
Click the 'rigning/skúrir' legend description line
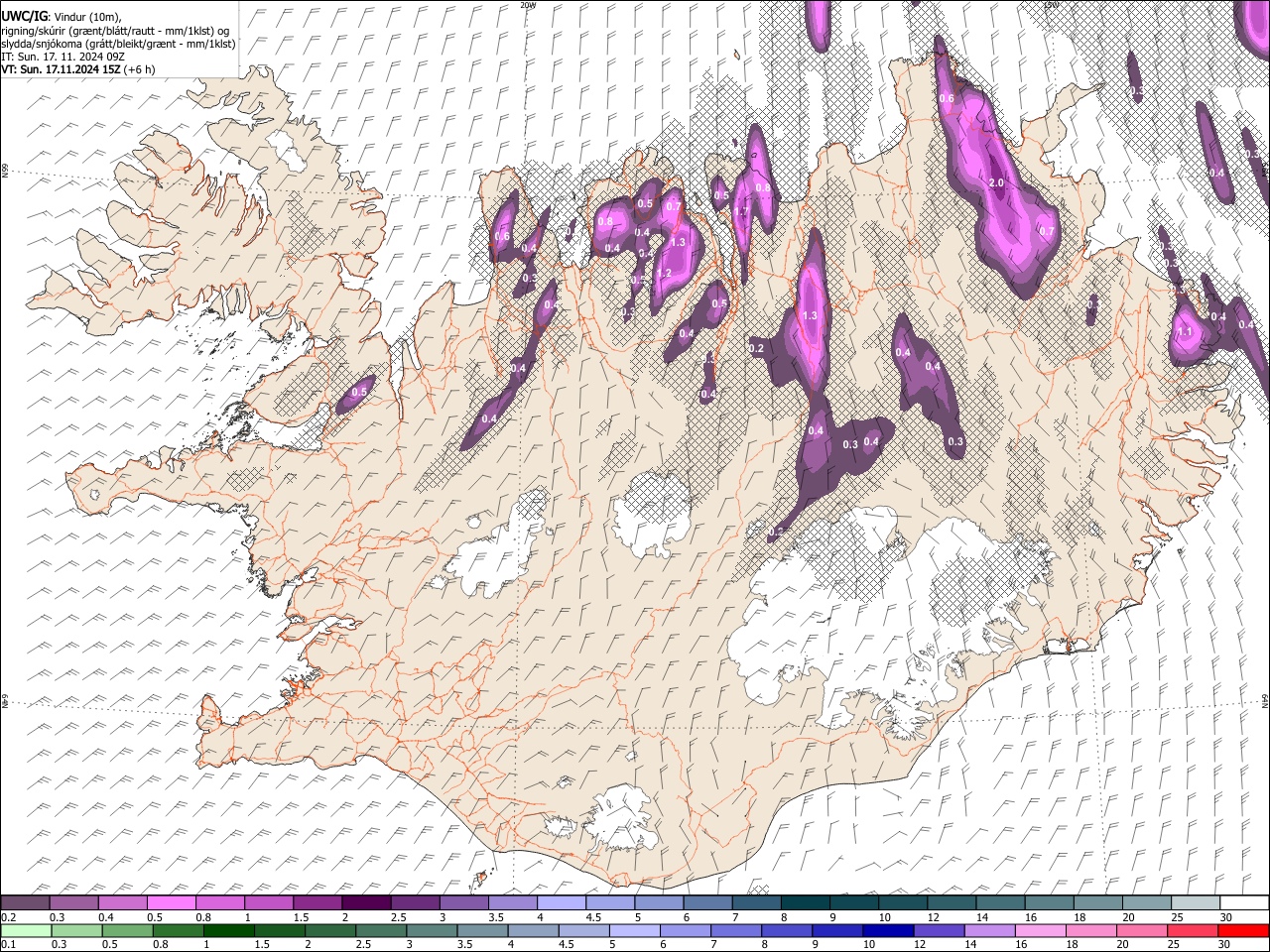coord(115,30)
